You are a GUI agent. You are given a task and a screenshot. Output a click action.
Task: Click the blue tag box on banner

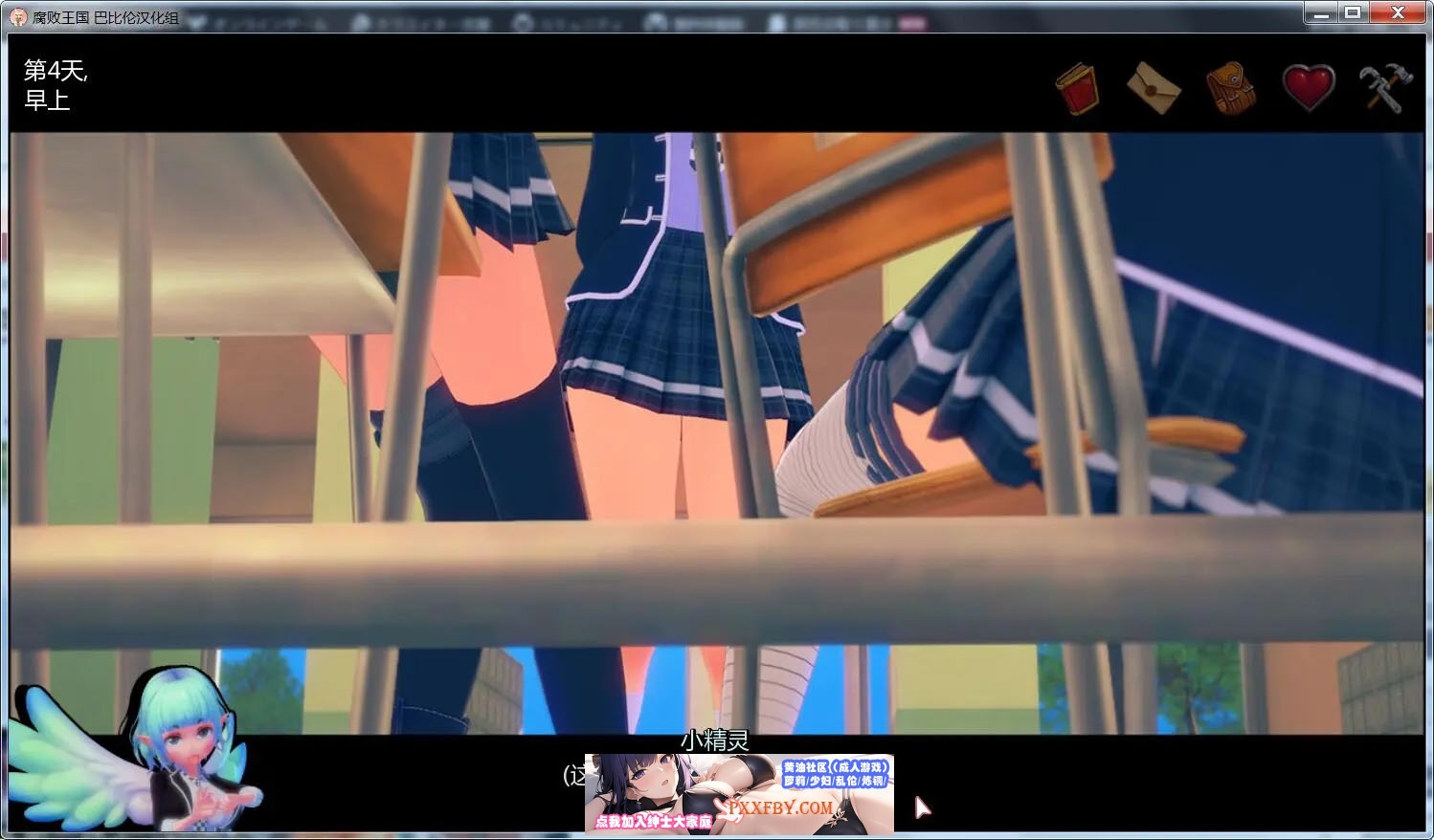coord(836,774)
